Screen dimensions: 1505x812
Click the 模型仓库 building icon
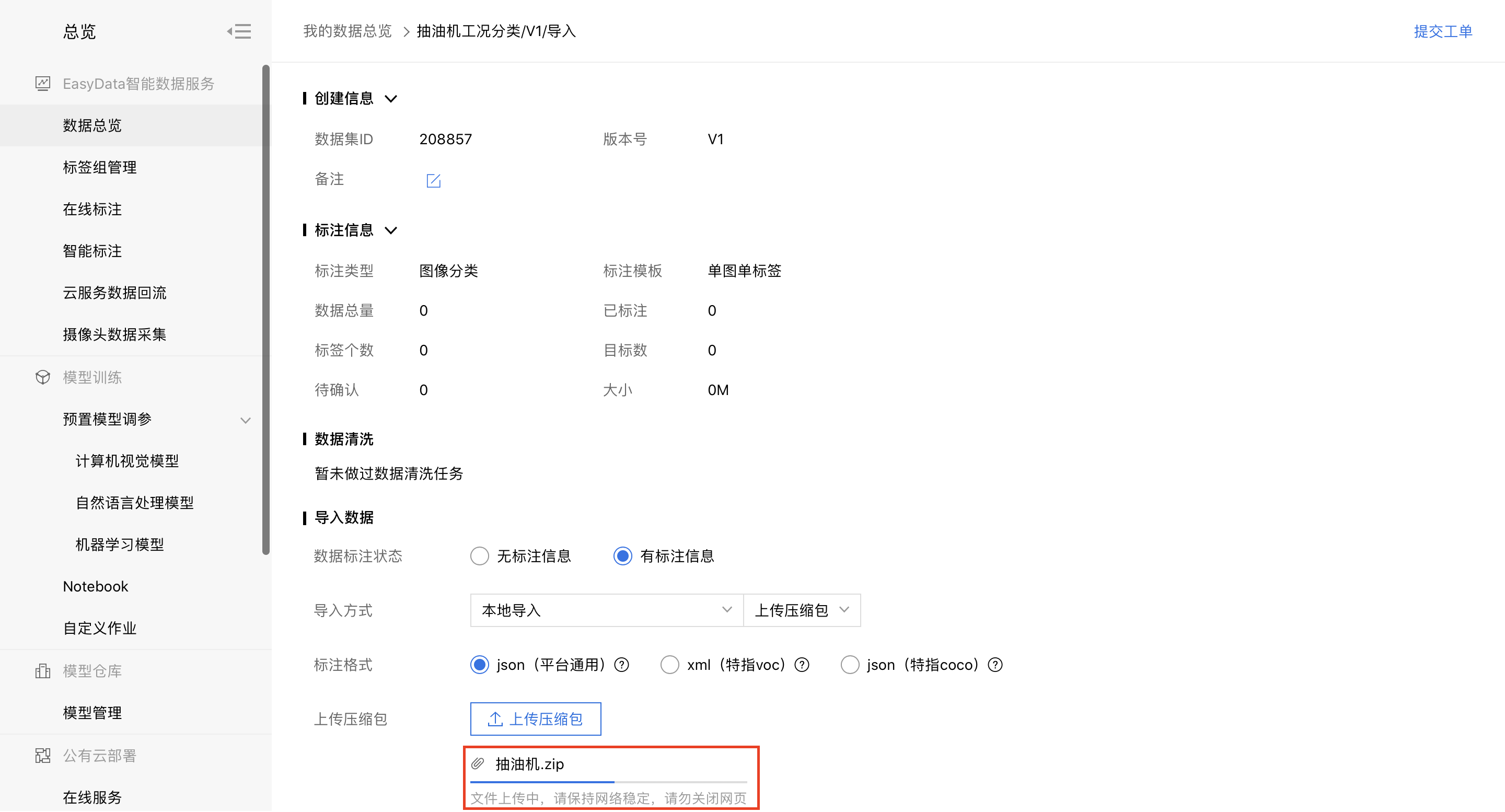click(43, 670)
